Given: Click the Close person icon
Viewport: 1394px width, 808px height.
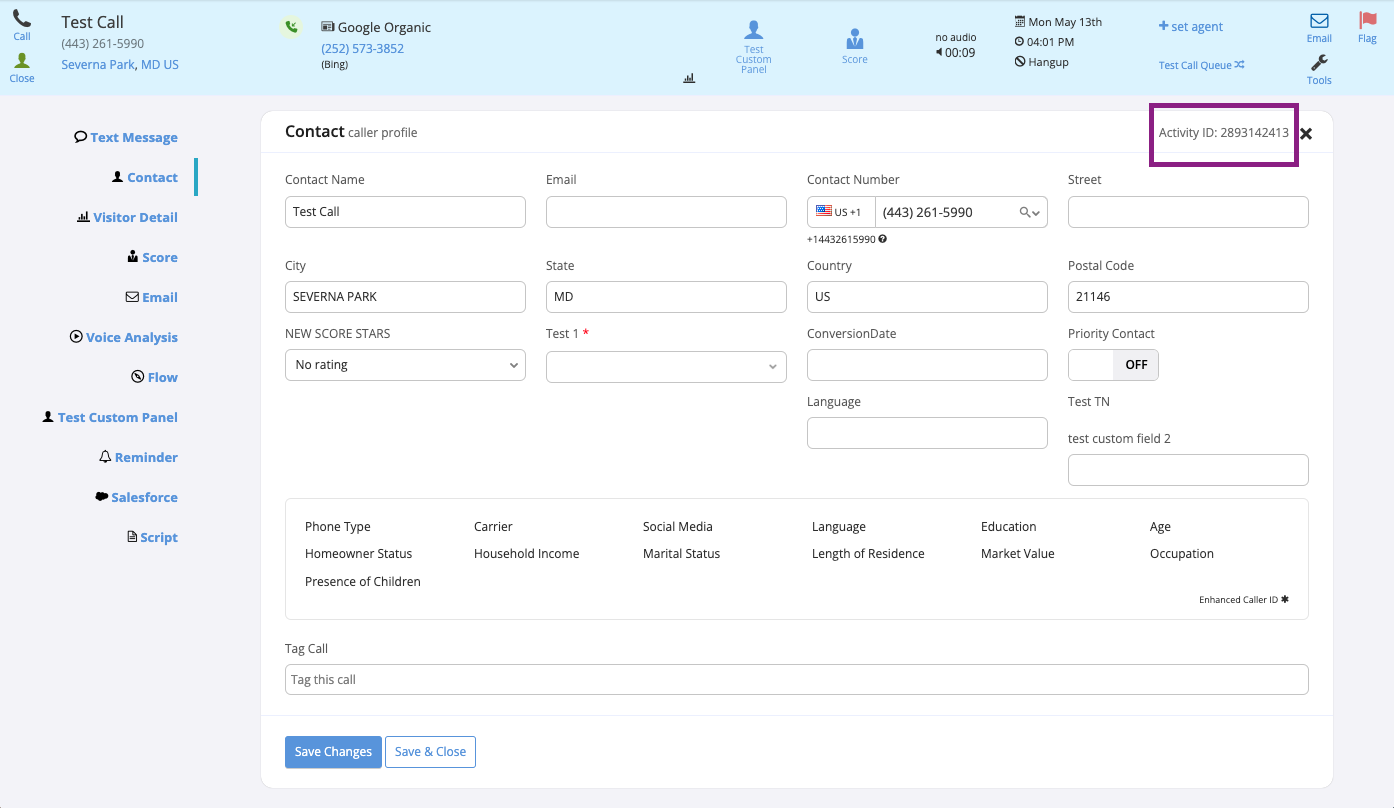Looking at the screenshot, I should [22, 60].
